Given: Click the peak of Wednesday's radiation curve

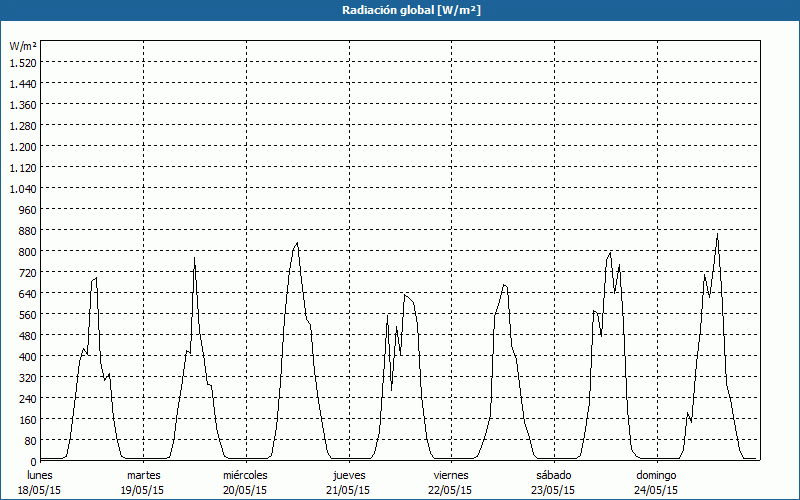Looking at the screenshot, I should [x=296, y=243].
